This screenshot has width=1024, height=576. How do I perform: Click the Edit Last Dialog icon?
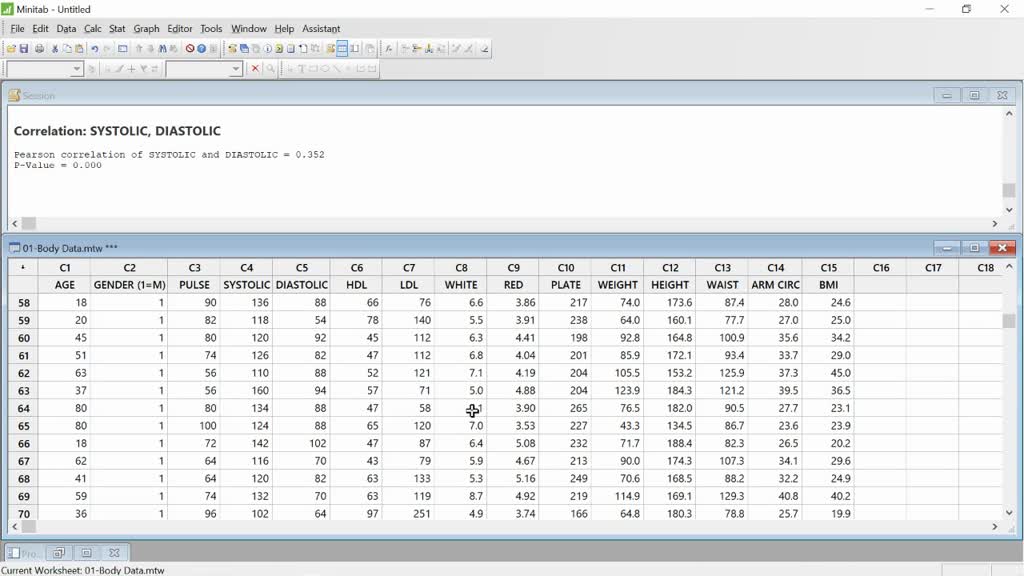coord(122,49)
